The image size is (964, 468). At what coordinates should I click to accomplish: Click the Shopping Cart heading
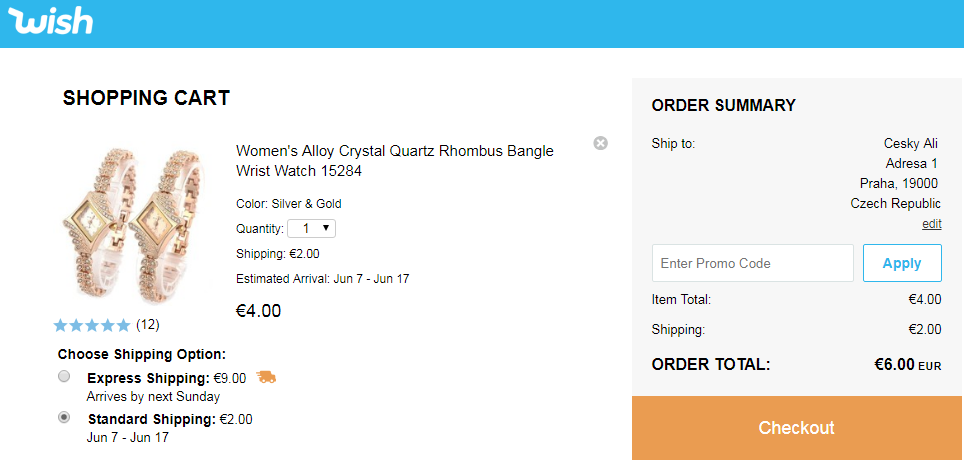coord(146,98)
